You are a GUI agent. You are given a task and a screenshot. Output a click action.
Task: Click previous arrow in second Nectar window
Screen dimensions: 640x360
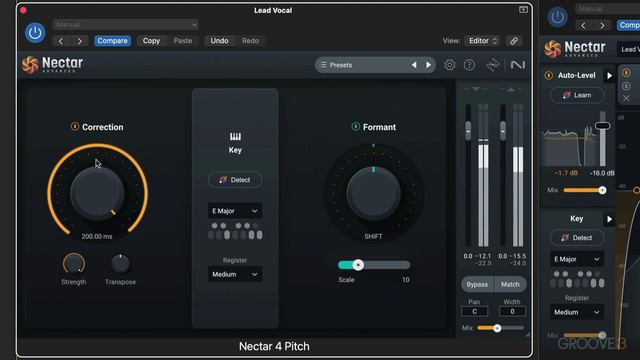[583, 26]
